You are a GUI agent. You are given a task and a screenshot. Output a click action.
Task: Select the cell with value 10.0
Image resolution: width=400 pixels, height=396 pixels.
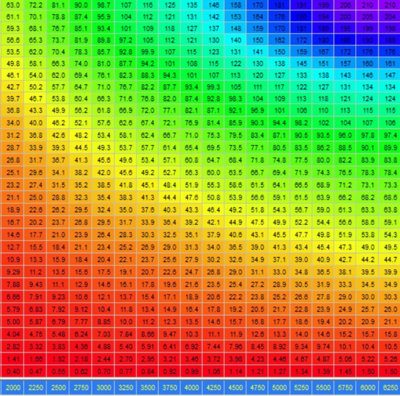click(126, 322)
